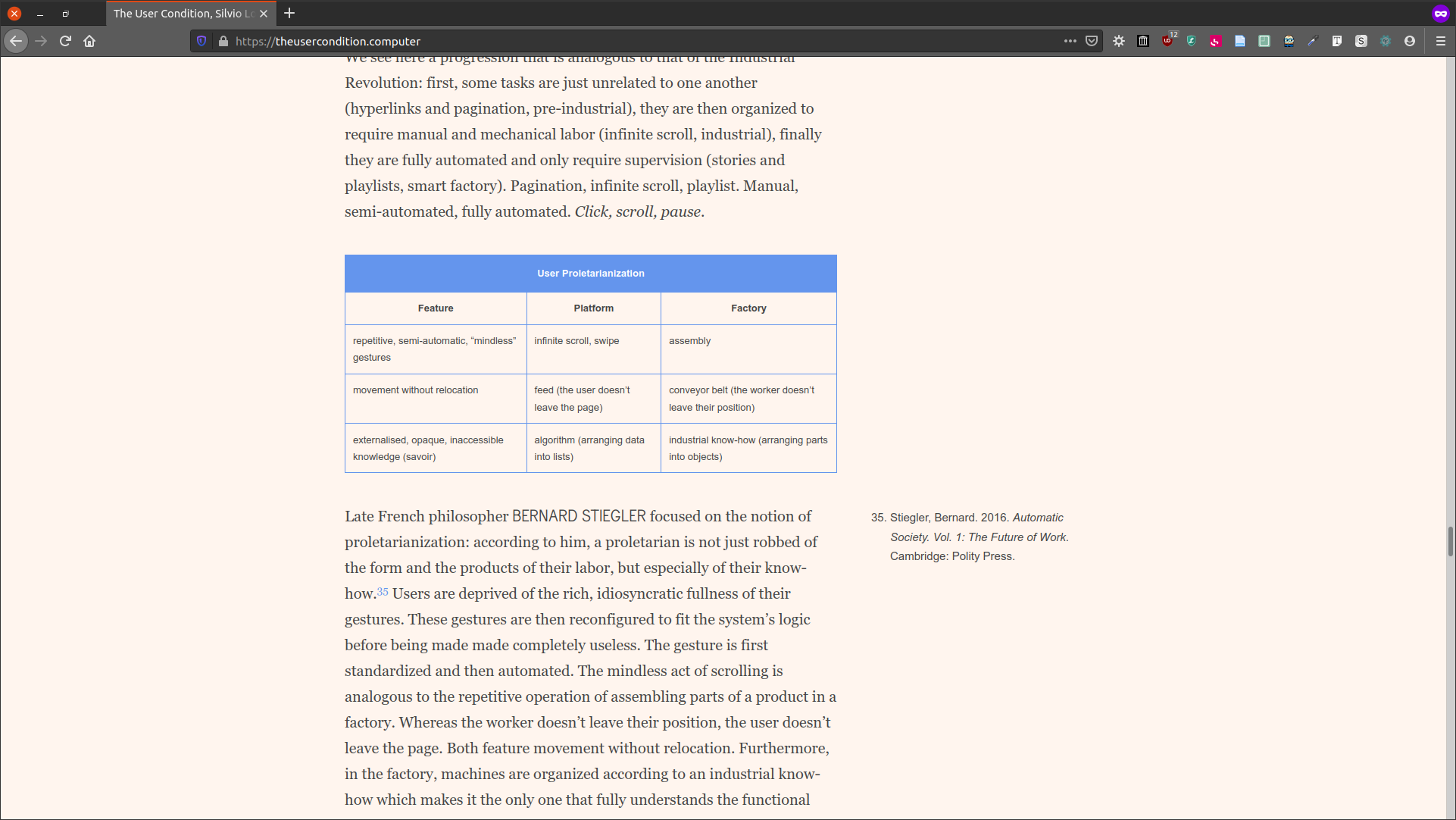Screen dimensions: 1456x820
Task: Open page actions three-dots menu
Action: 1070,41
